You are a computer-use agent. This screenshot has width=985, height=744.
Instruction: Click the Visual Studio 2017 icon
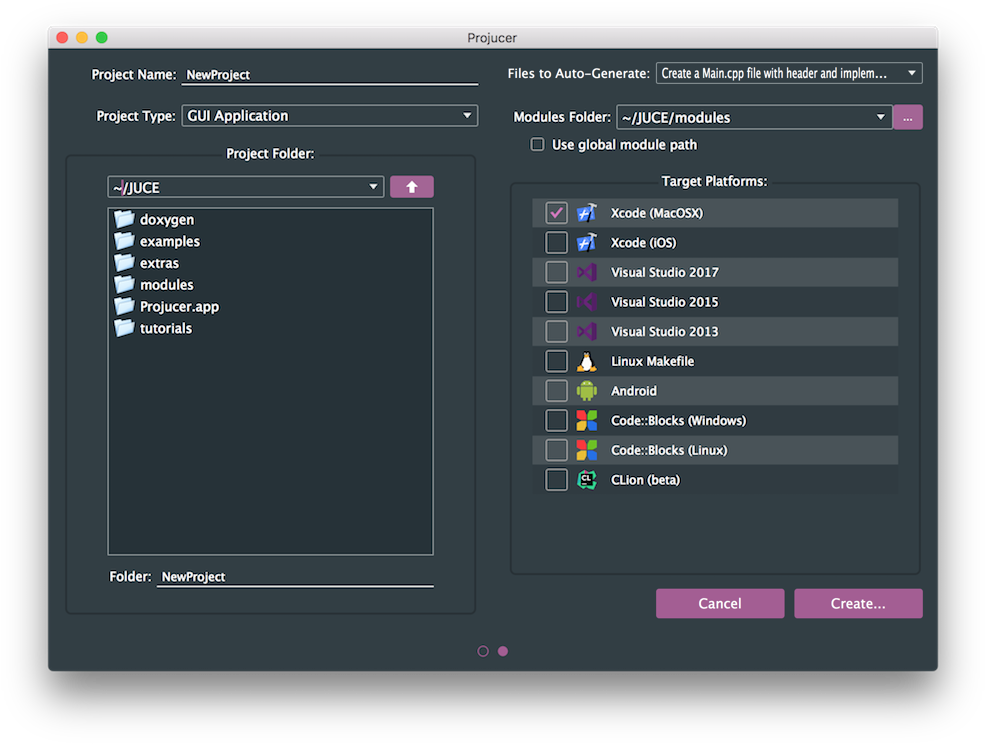click(x=585, y=271)
